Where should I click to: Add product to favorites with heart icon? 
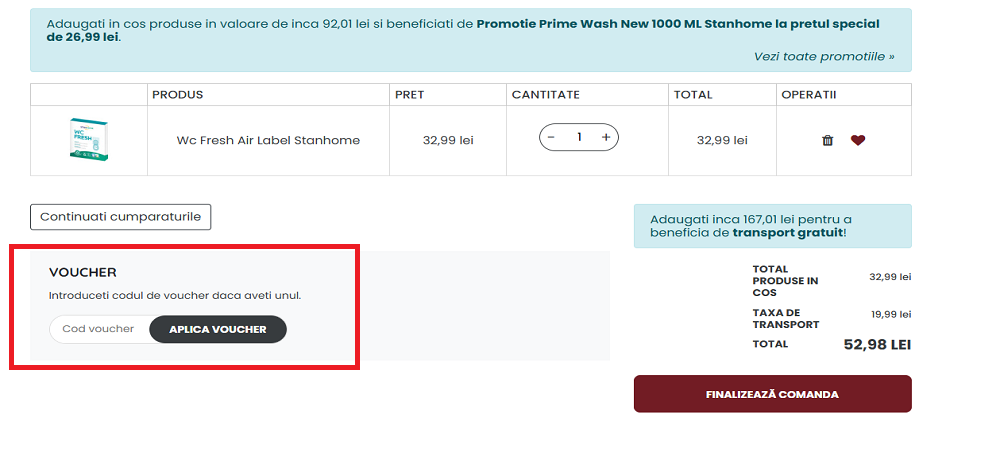click(x=858, y=141)
